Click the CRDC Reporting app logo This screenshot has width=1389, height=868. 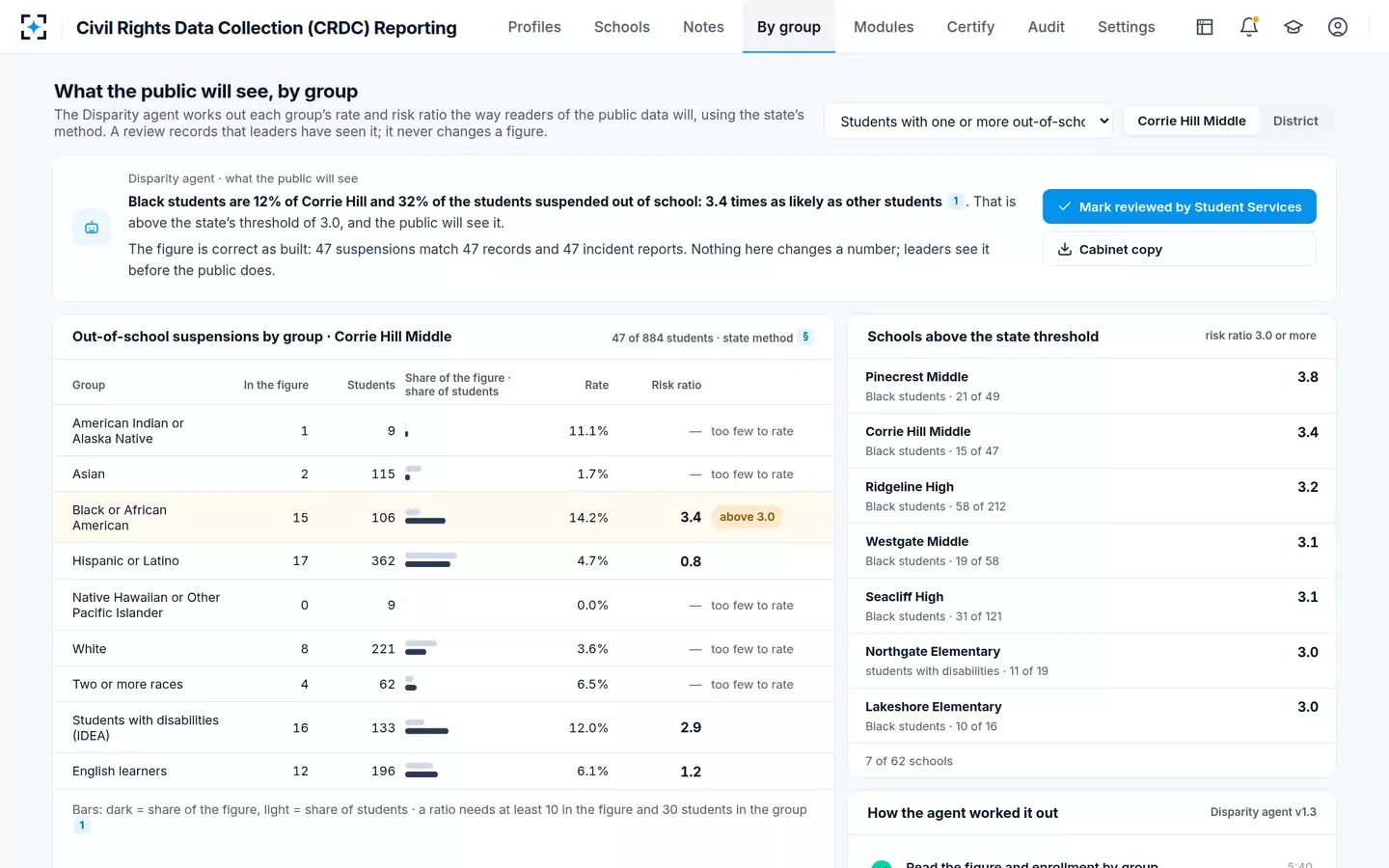(34, 27)
